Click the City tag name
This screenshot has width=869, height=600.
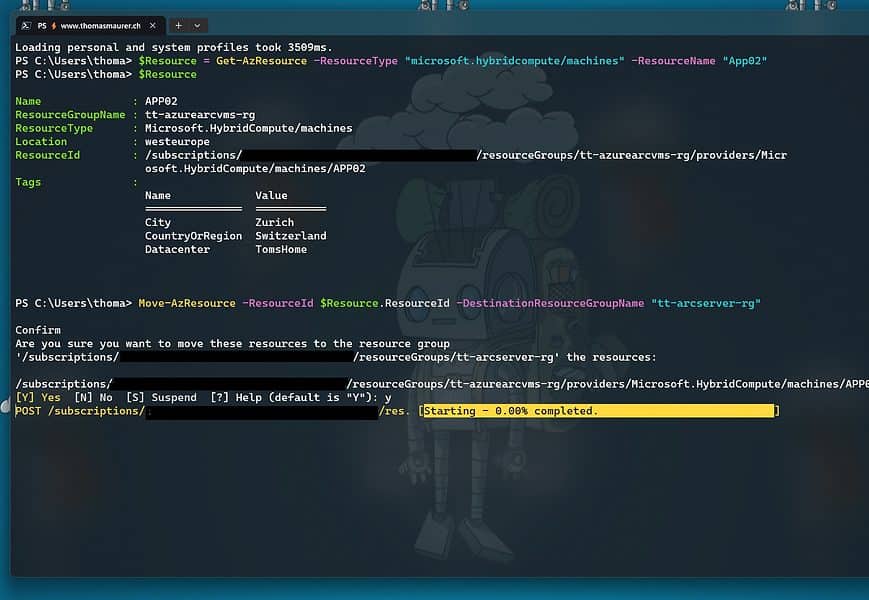[x=158, y=223]
